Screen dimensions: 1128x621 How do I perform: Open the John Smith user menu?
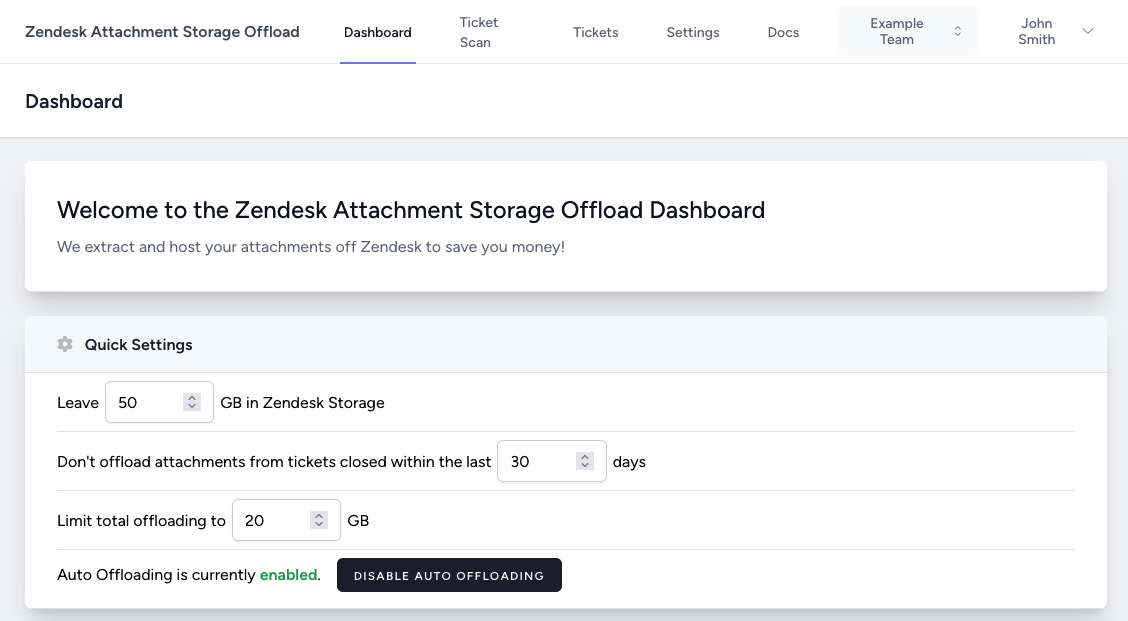point(1055,31)
